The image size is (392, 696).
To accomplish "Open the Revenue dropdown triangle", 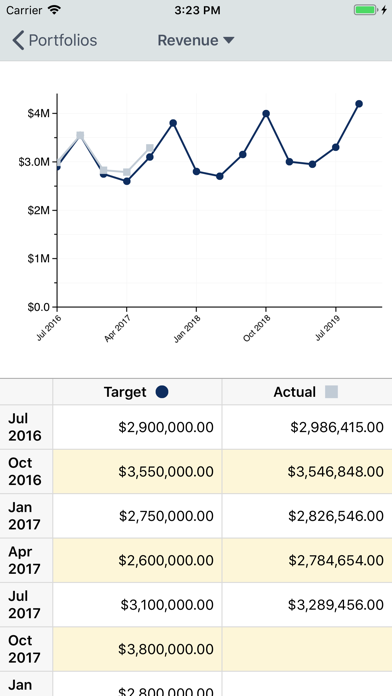I will click(x=228, y=40).
